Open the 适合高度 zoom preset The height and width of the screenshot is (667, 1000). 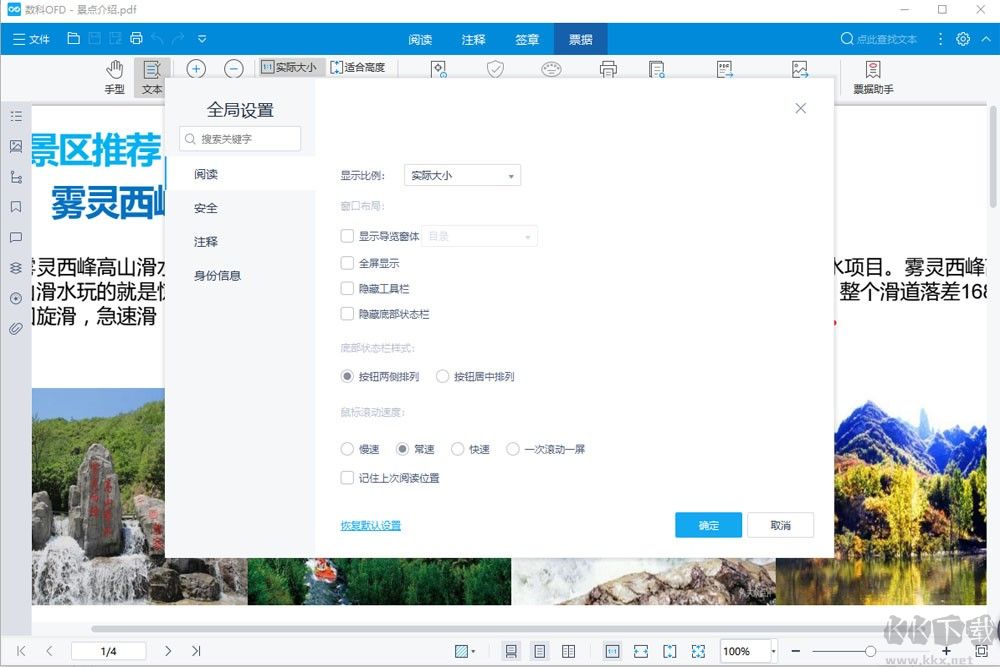361,67
